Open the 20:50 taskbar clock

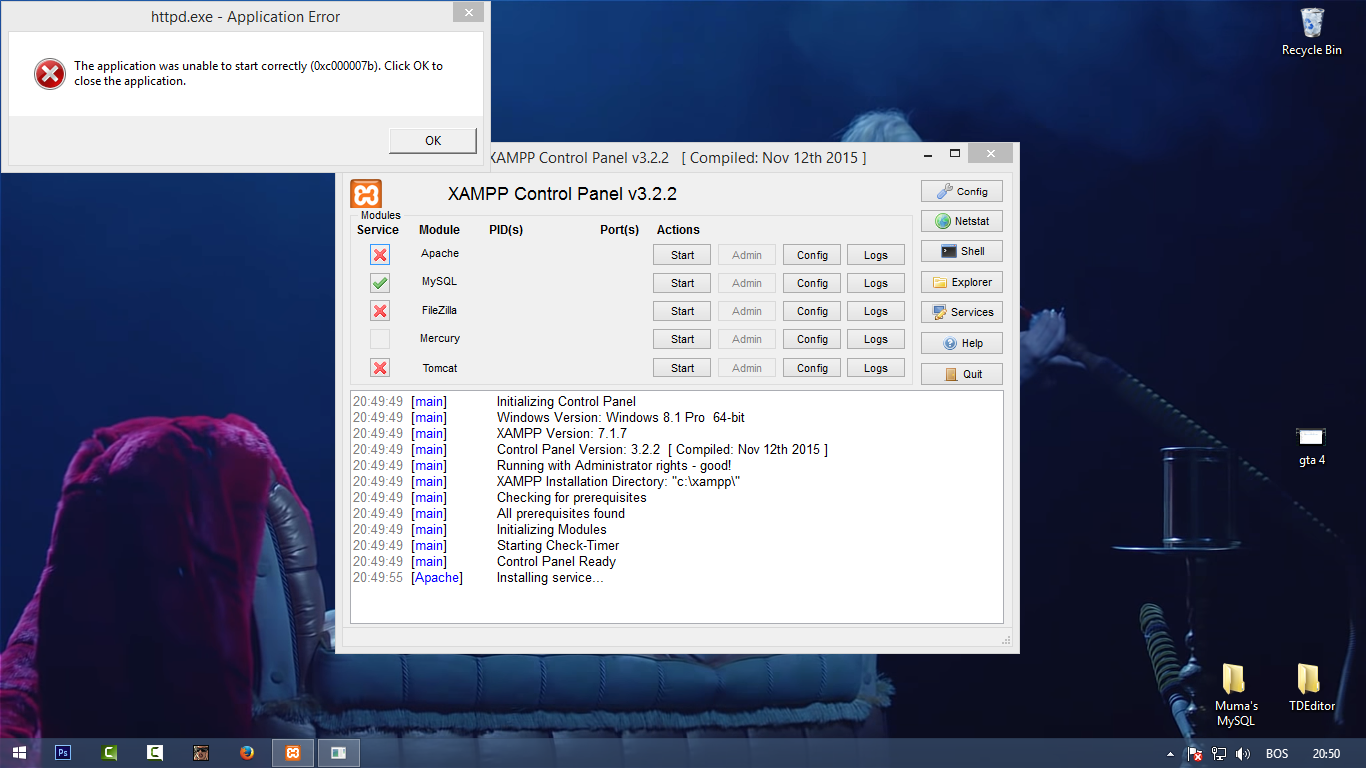[x=1326, y=754]
